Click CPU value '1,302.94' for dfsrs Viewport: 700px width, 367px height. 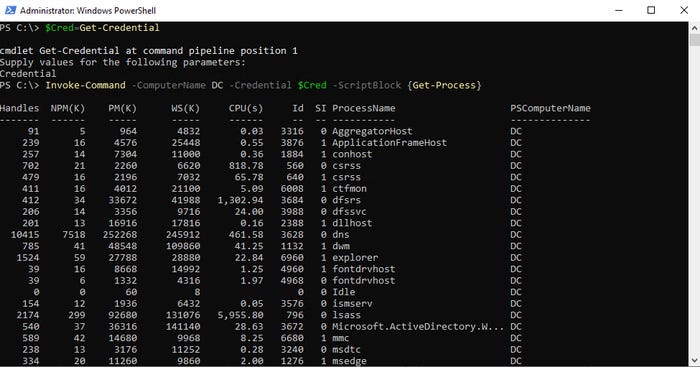click(241, 200)
